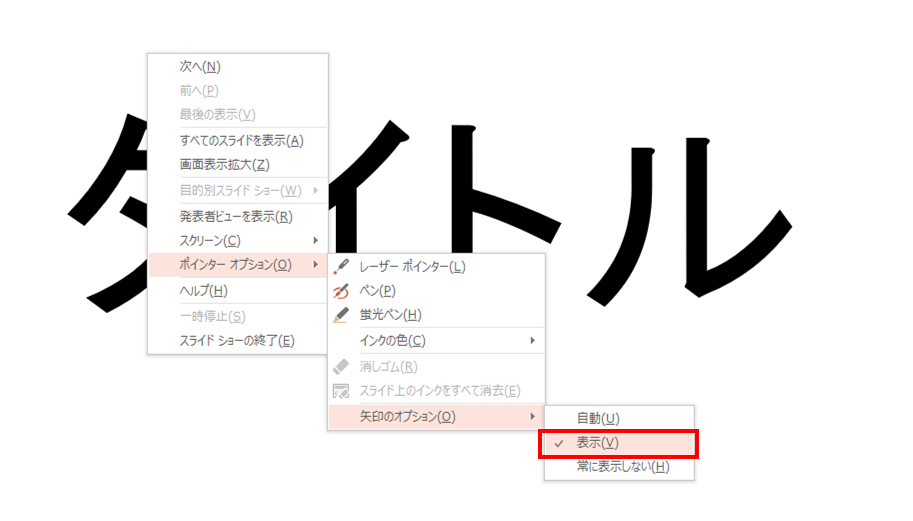Viewport: 913px width, 521px height.
Task: Click 消しゴム(R) text label
Action: coord(388,367)
